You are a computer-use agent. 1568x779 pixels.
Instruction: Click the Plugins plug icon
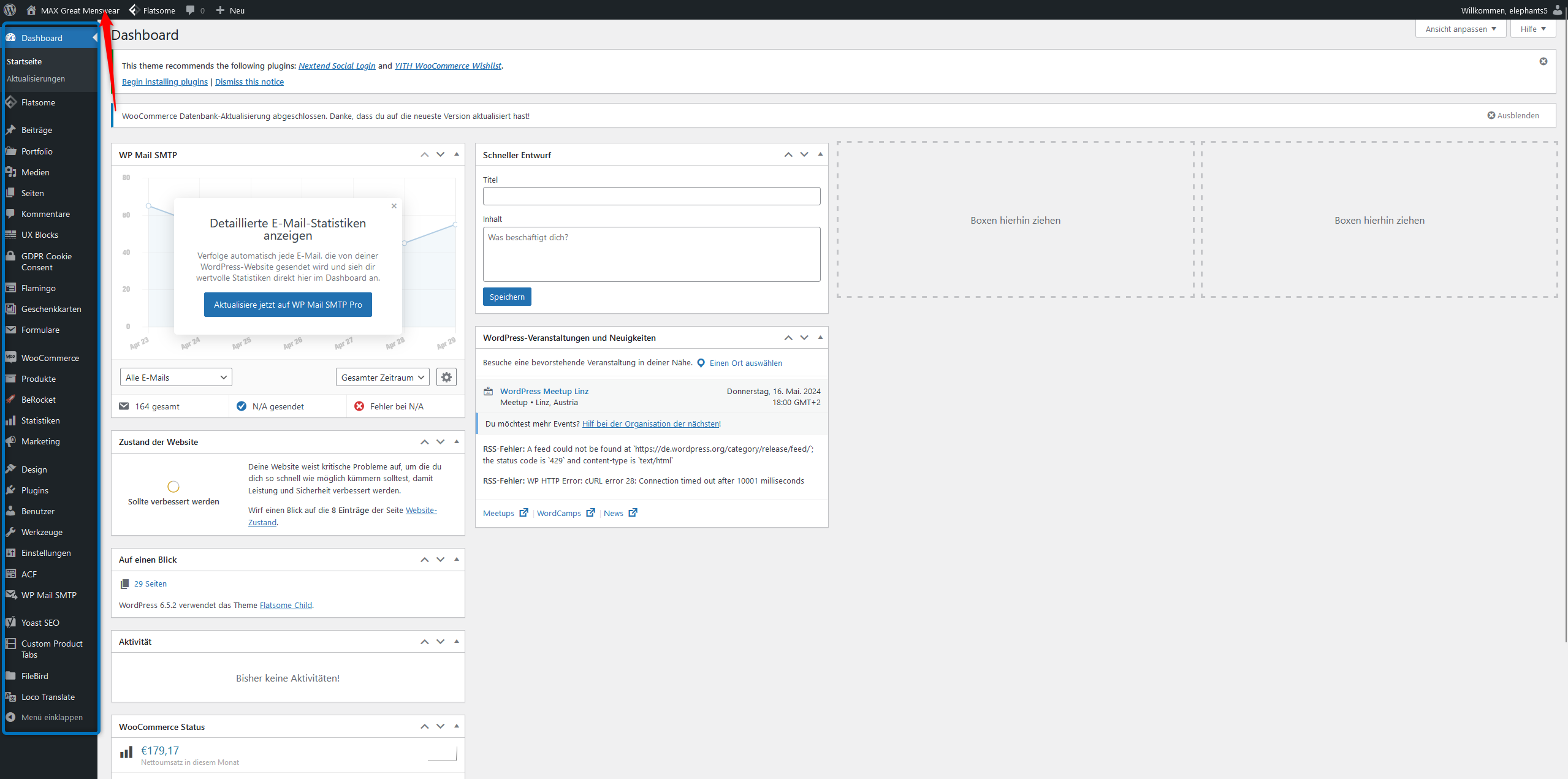(10, 490)
